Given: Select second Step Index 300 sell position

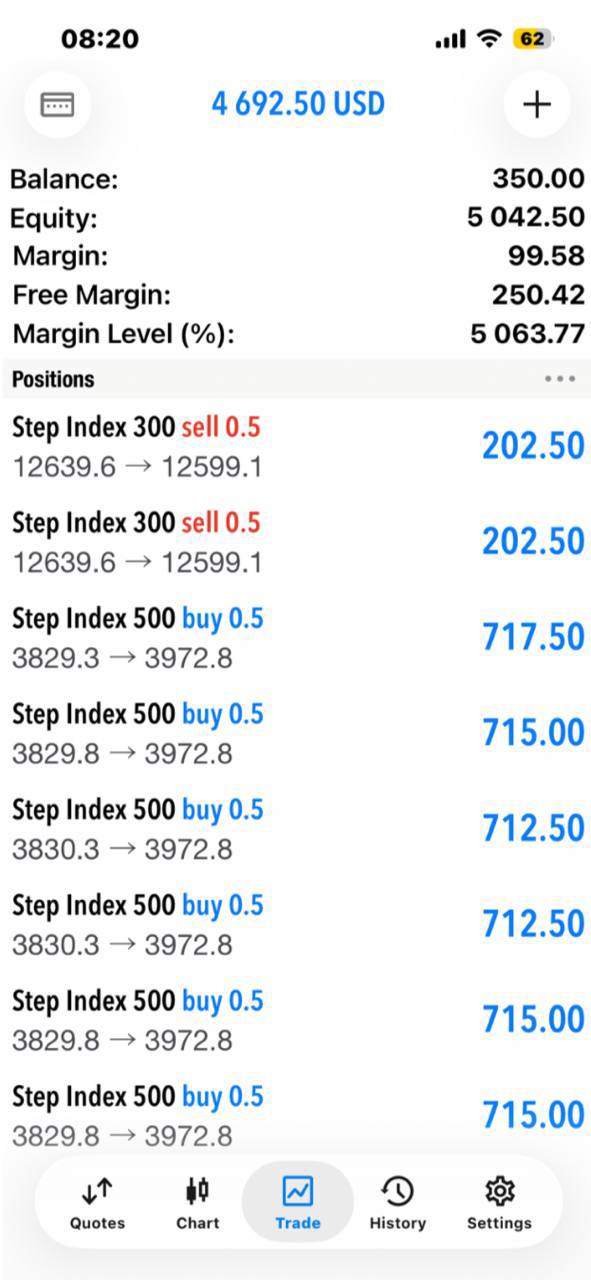Looking at the screenshot, I should 295,543.
